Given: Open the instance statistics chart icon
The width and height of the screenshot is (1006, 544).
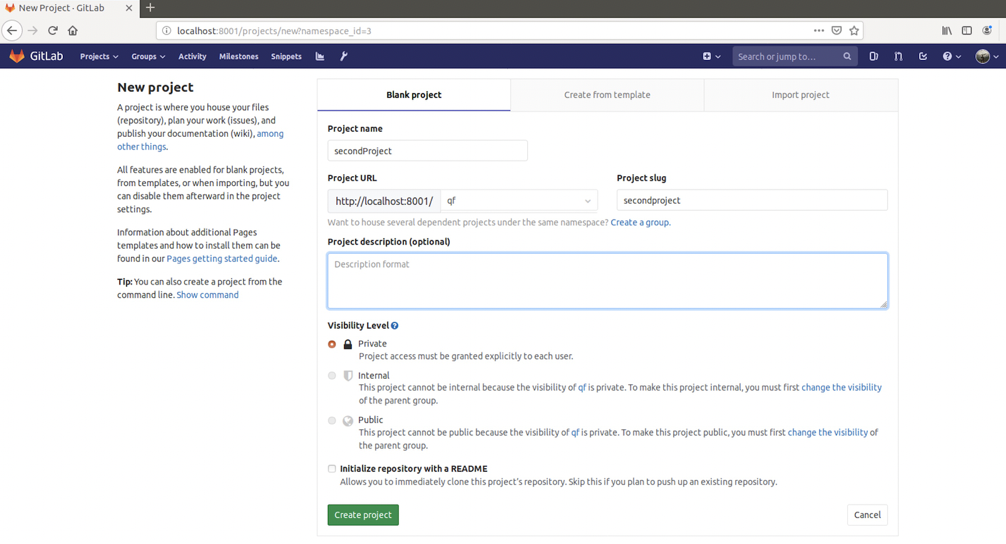Looking at the screenshot, I should click(320, 56).
